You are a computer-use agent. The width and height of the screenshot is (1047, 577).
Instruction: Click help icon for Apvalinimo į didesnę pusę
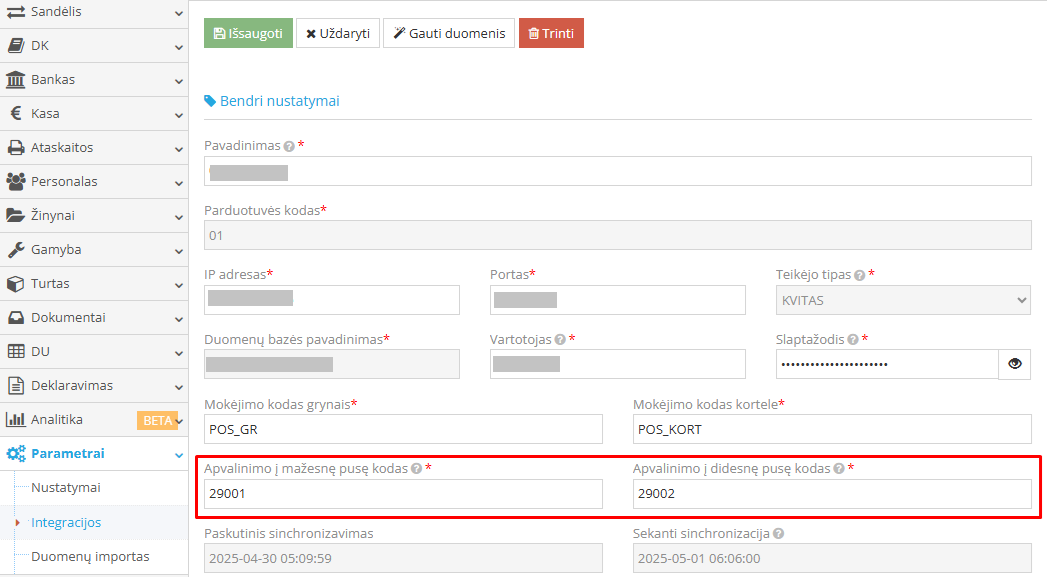(839, 469)
